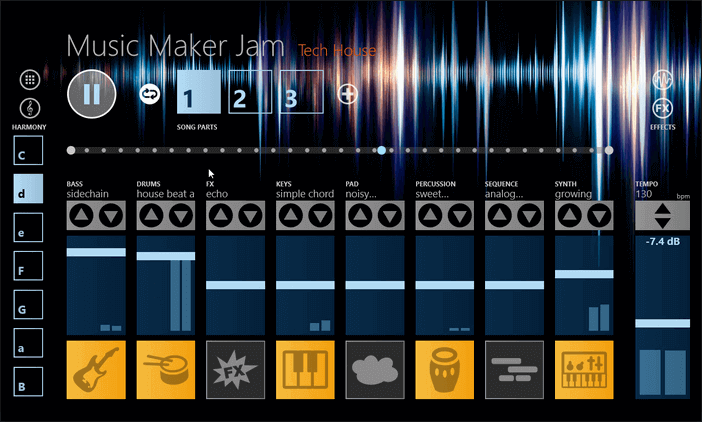Click the Synth volume fader handle
The height and width of the screenshot is (422, 702).
(584, 274)
